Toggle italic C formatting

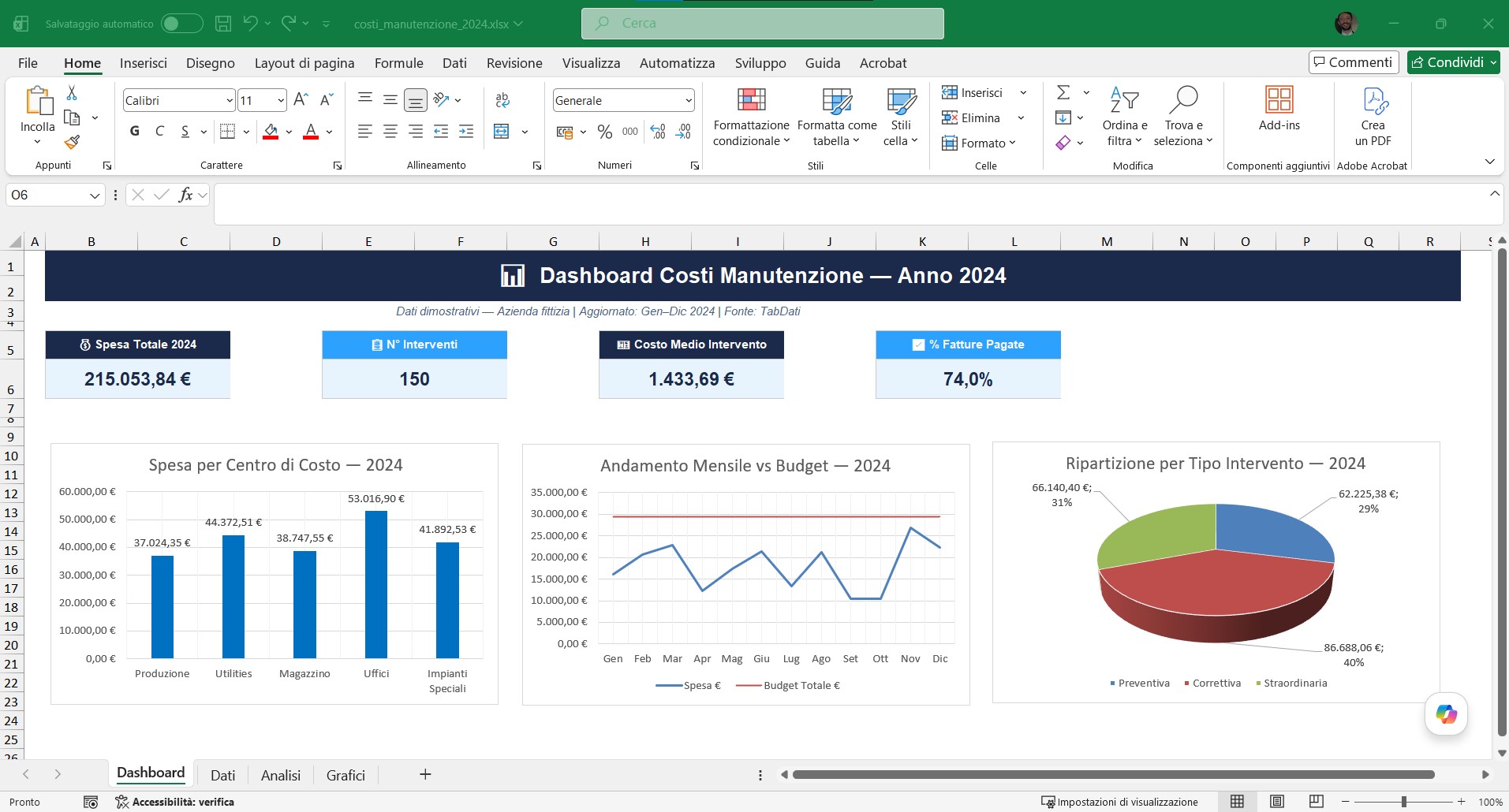tap(160, 132)
